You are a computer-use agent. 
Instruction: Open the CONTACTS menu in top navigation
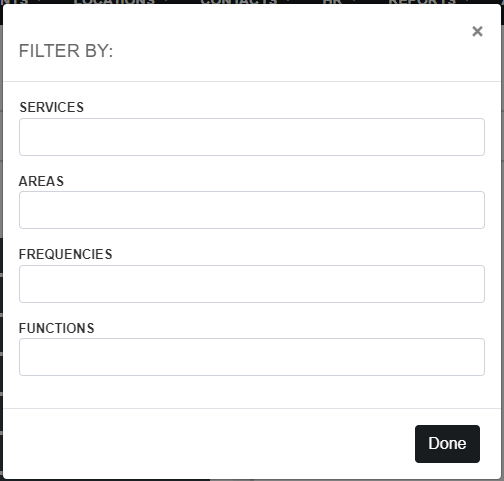pos(239,2)
